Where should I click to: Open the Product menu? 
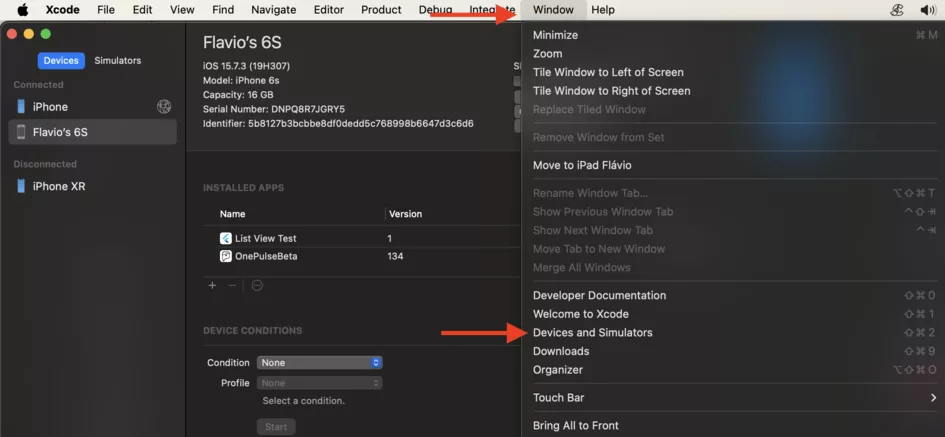click(x=381, y=10)
